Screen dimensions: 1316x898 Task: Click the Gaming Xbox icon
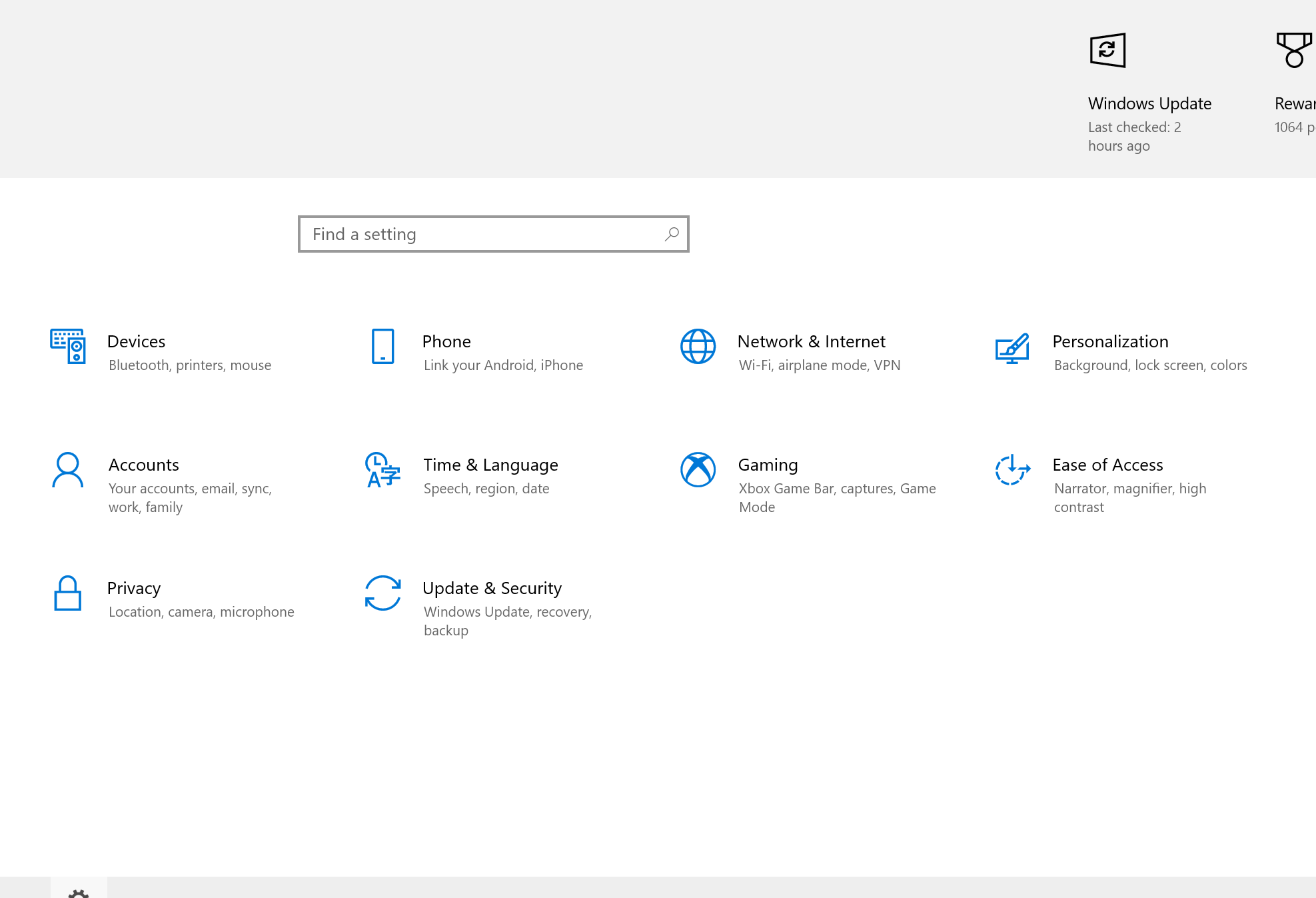pyautogui.click(x=698, y=470)
